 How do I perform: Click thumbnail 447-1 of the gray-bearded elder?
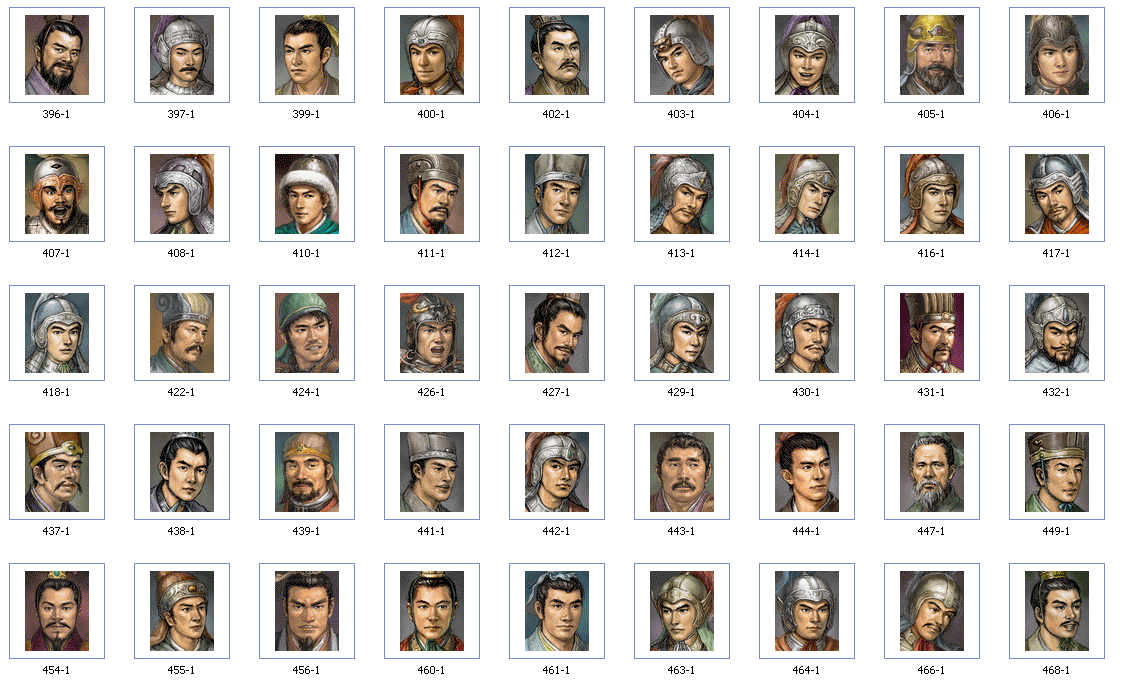coord(931,472)
